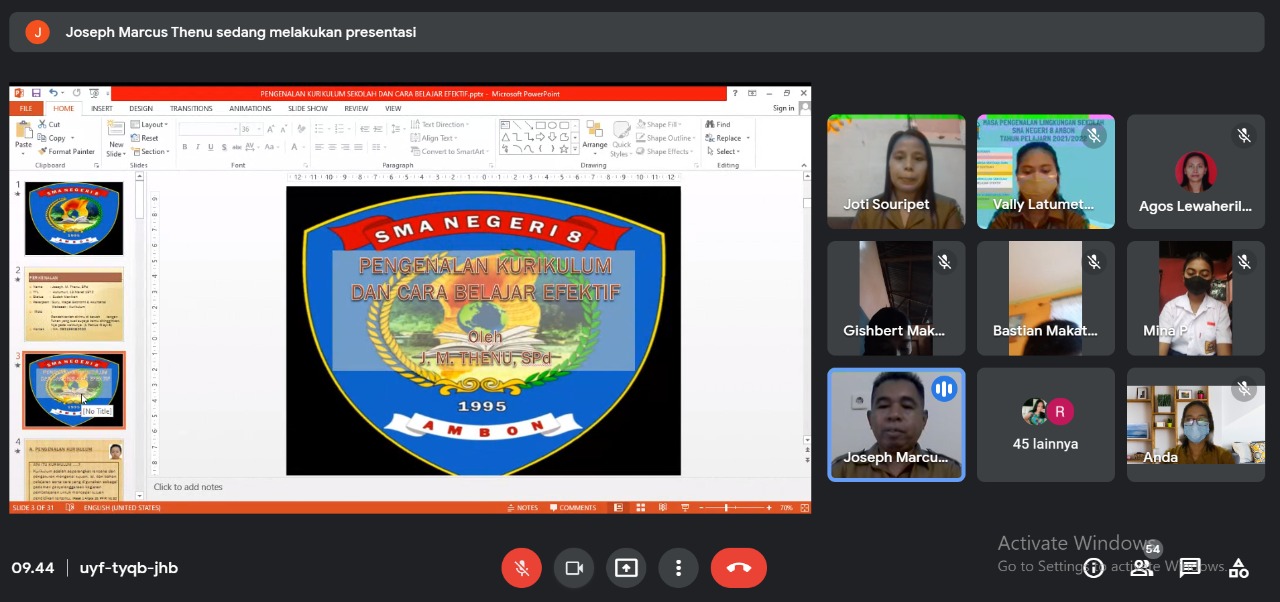Image resolution: width=1280 pixels, height=602 pixels.
Task: Open the Layout dropdown
Action: click(x=150, y=125)
